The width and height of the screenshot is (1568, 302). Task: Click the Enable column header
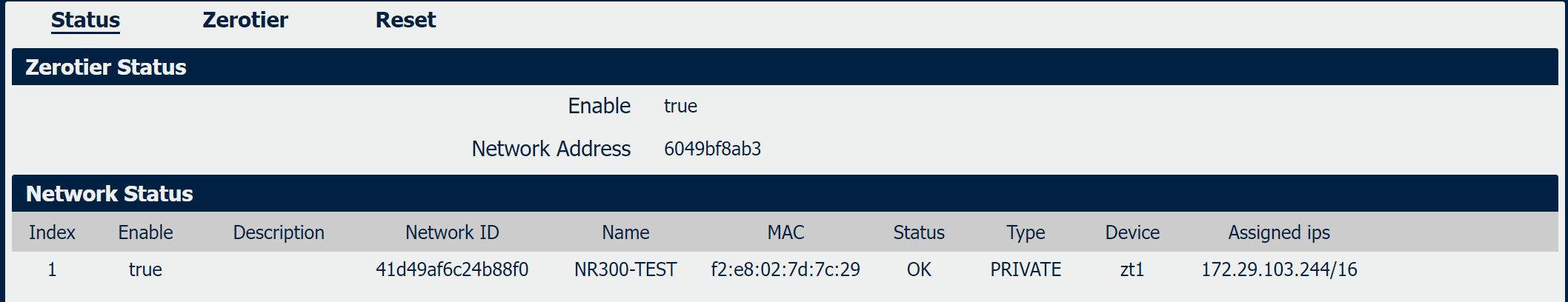pyautogui.click(x=145, y=232)
